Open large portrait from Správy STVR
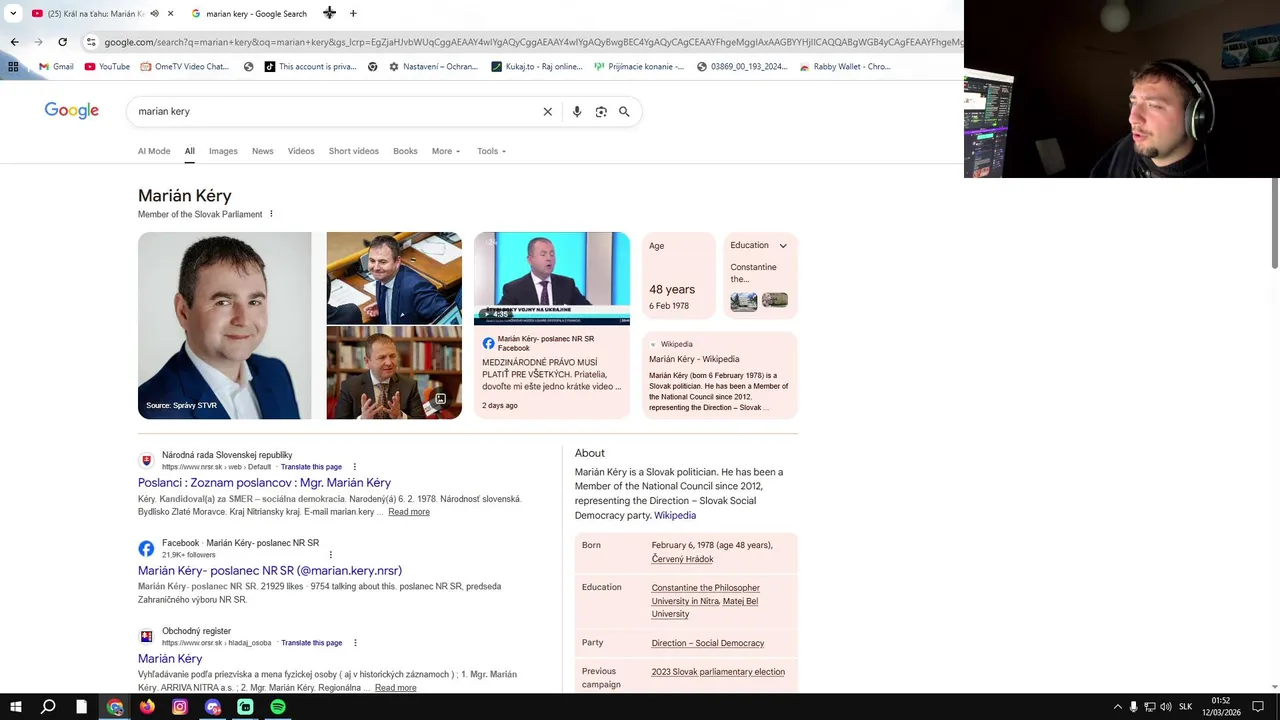The image size is (1280, 720). tap(225, 326)
